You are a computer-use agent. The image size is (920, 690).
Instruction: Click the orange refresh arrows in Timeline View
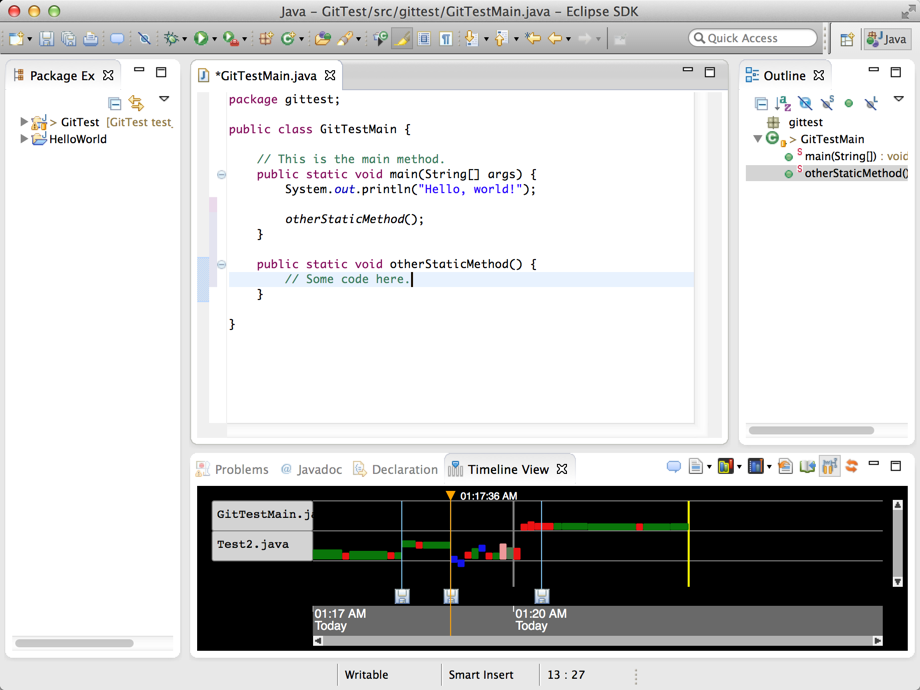coord(851,467)
